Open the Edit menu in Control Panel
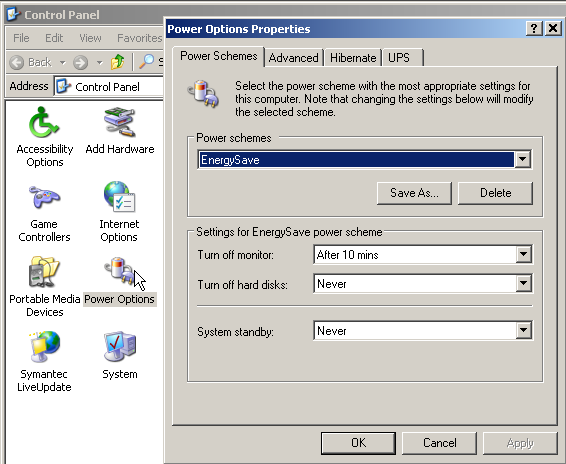Screen dimensions: 566x464 coord(54,38)
